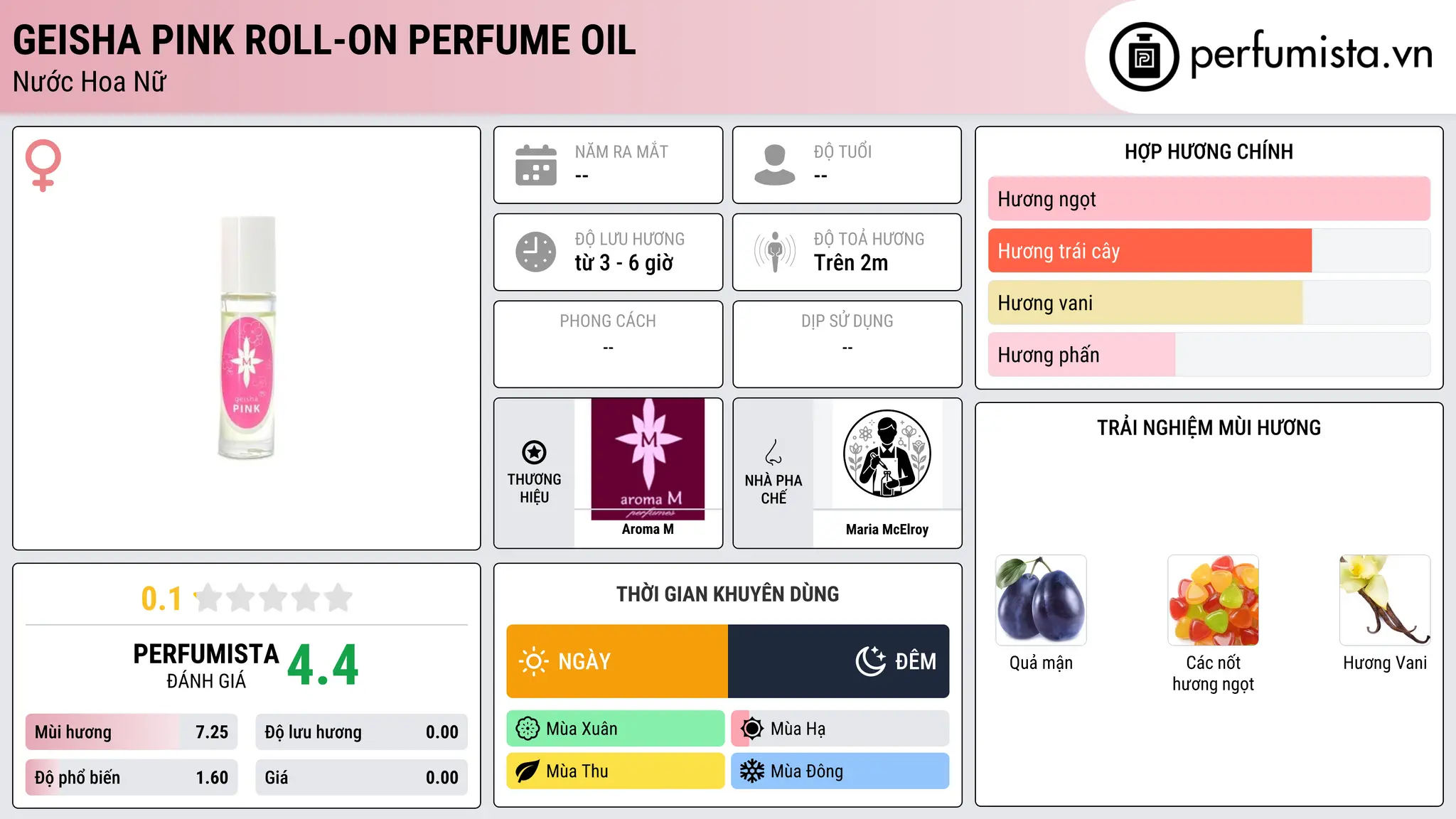Click the Geisha Pink Roll-On Perfume Oil title

point(324,41)
